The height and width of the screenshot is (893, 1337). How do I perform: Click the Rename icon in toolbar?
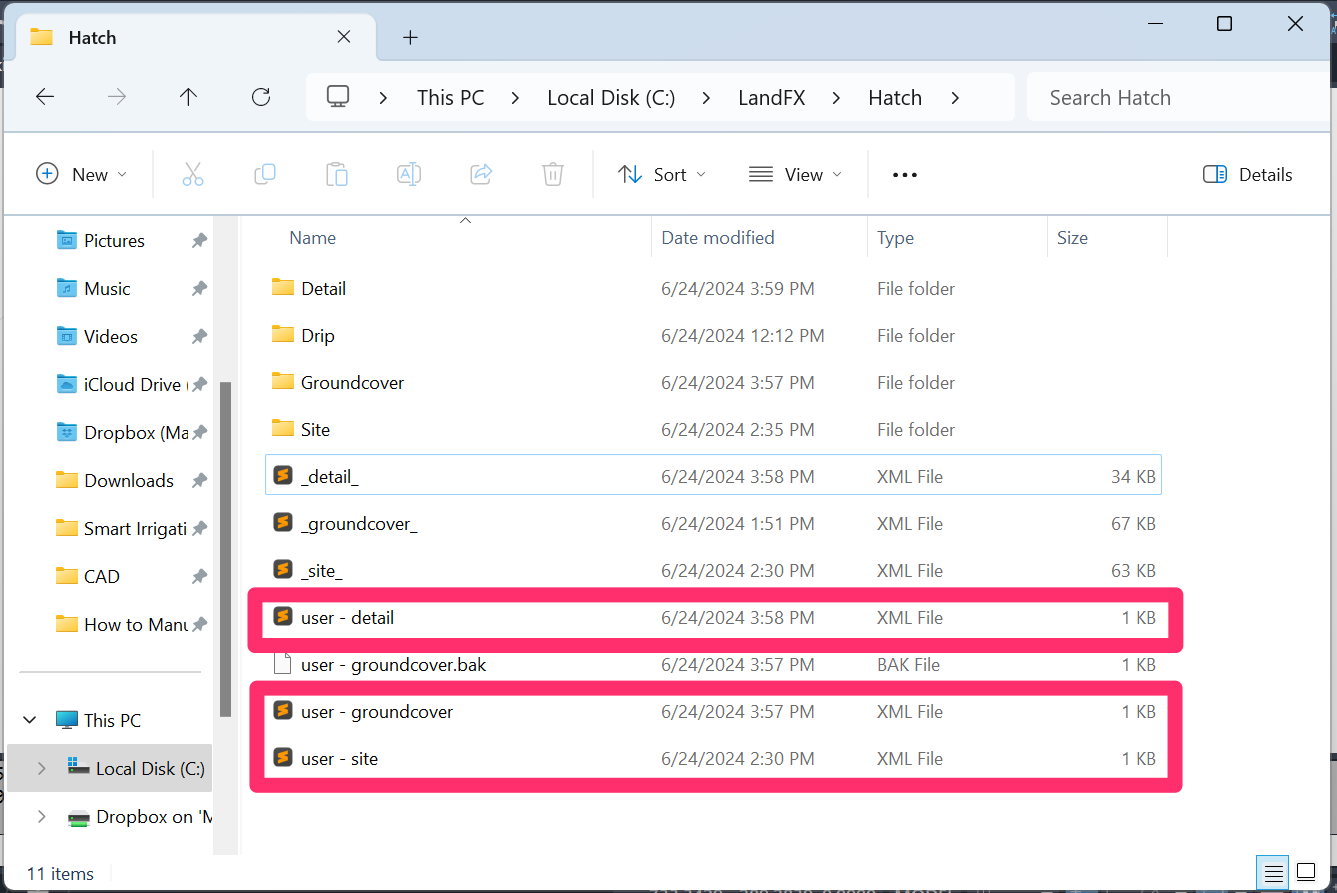409,174
